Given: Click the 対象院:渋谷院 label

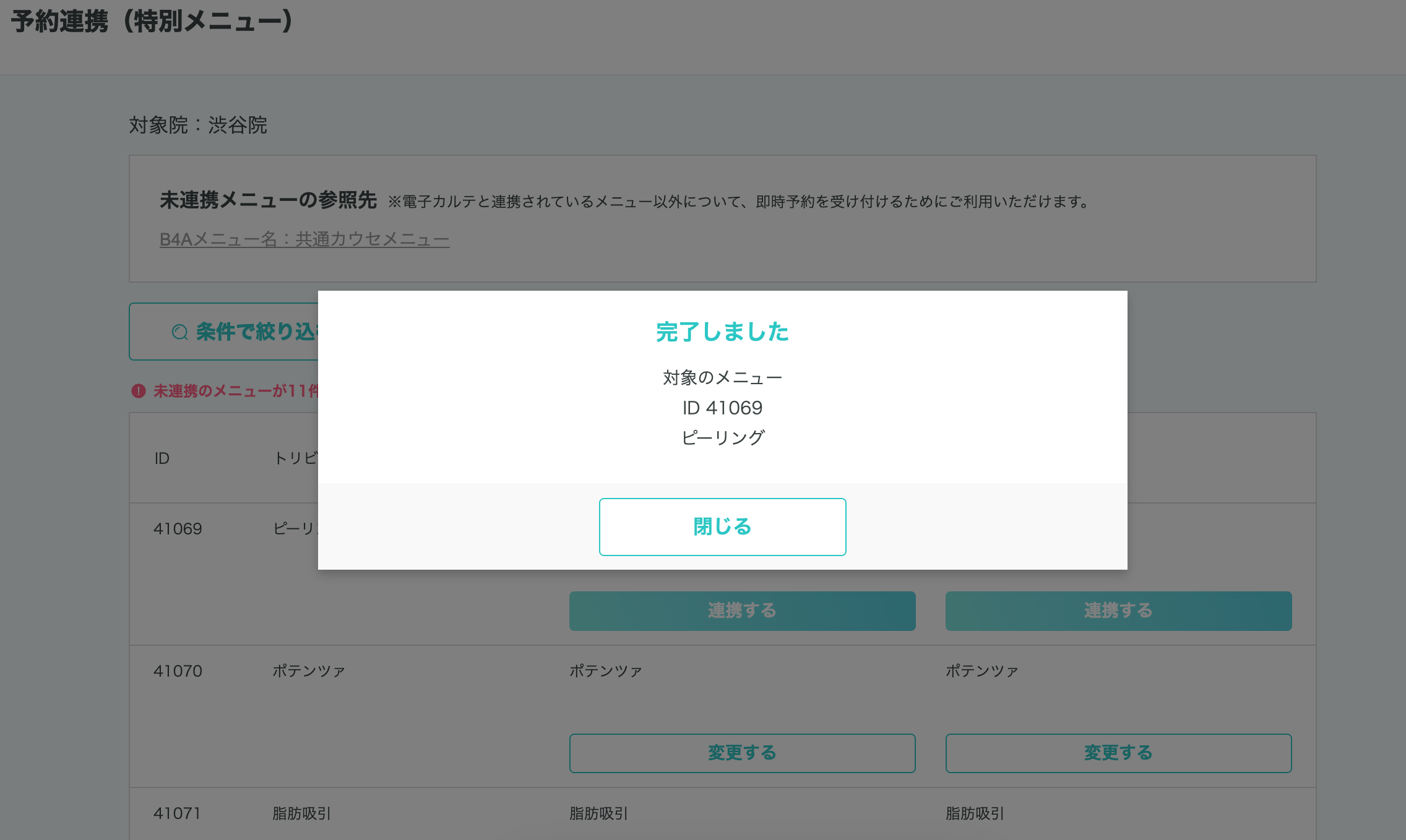Looking at the screenshot, I should tap(198, 126).
